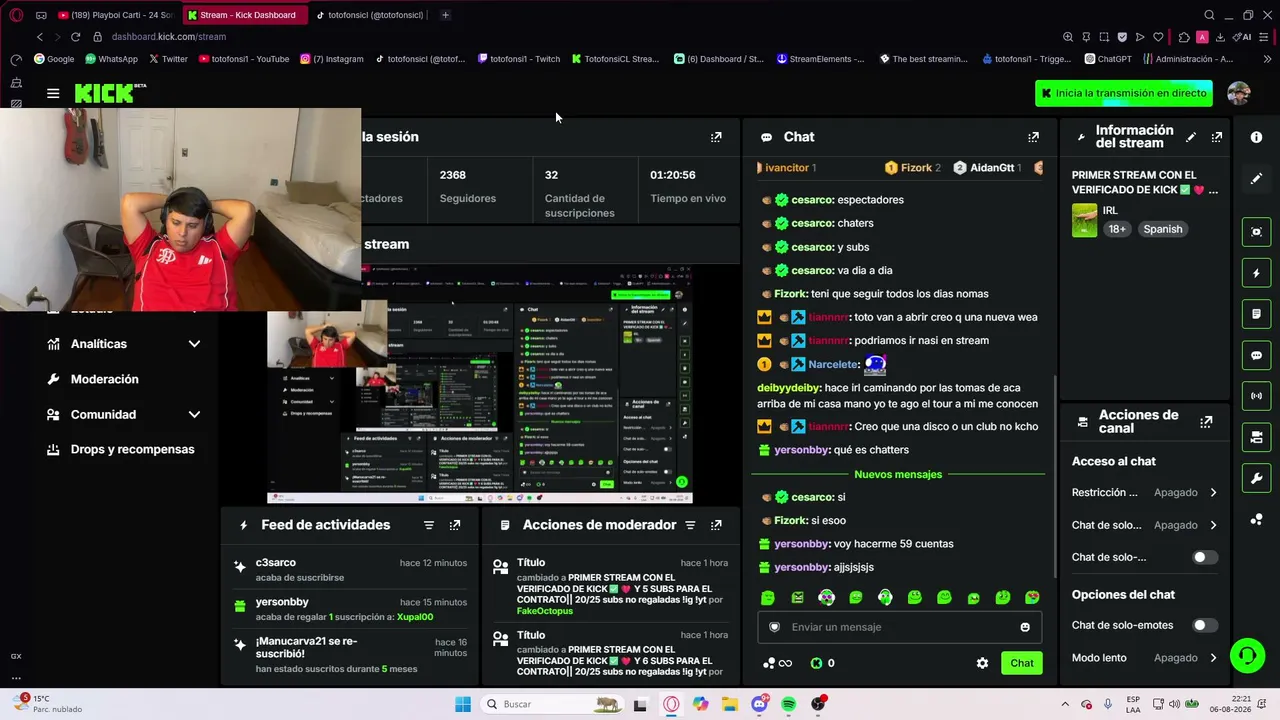This screenshot has width=1280, height=720.
Task: Open a new browser tab
Action: [x=445, y=15]
